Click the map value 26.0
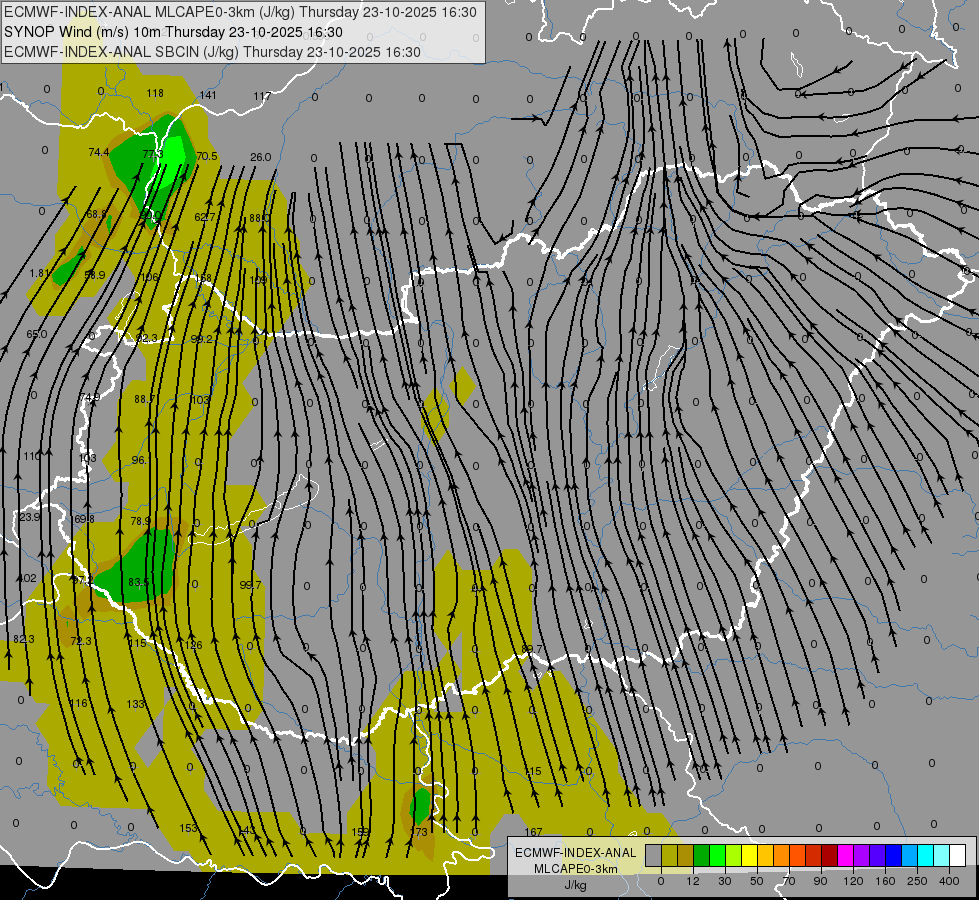This screenshot has width=979, height=900. point(260,157)
